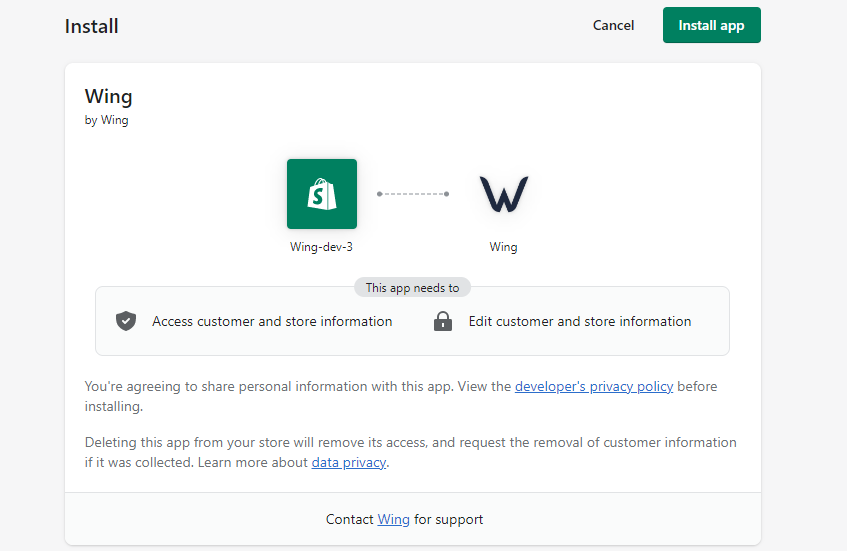The width and height of the screenshot is (847, 551).
Task: Click the 'by Wing' developer text
Action: tap(106, 120)
